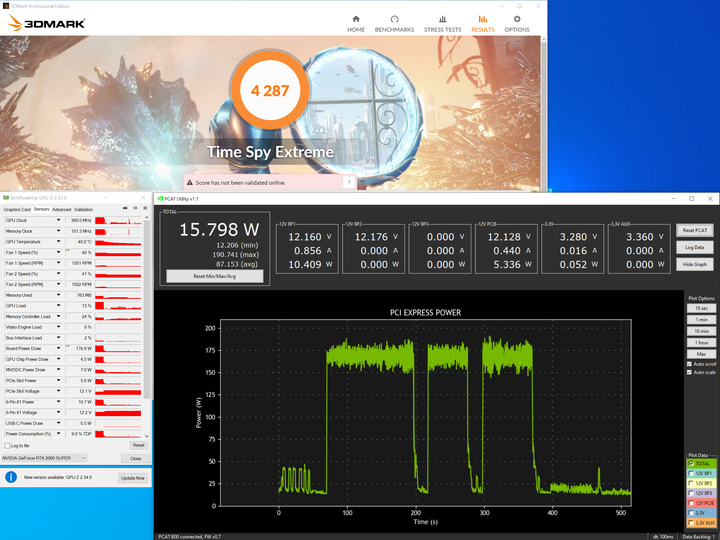
Task: Open the GPU Clock sensor dropdown
Action: tap(58, 220)
